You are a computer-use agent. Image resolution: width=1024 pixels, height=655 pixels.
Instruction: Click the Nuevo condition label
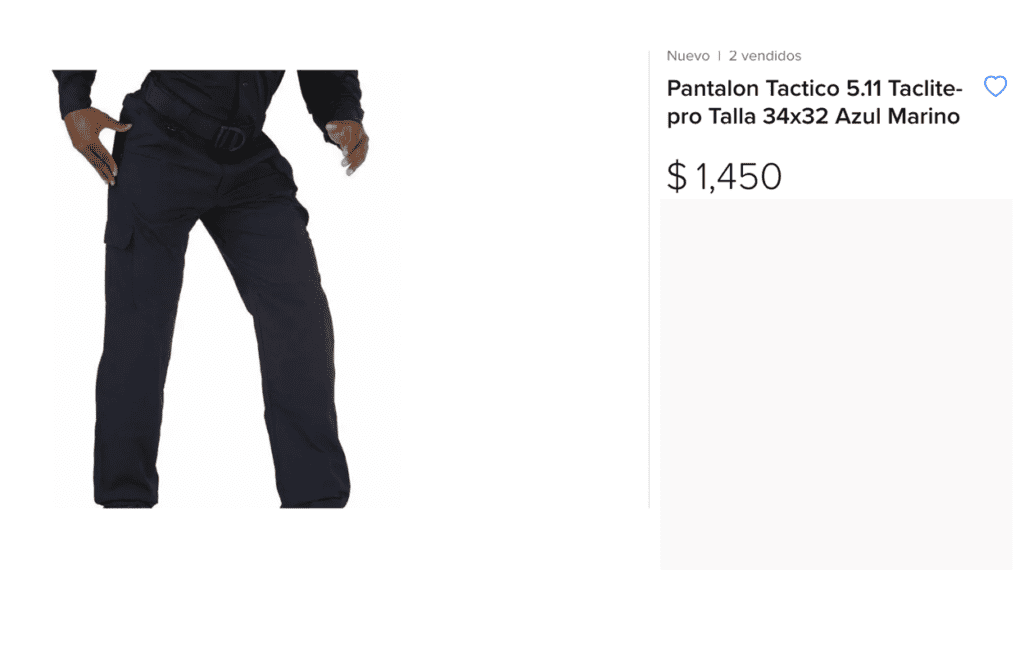pyautogui.click(x=688, y=56)
